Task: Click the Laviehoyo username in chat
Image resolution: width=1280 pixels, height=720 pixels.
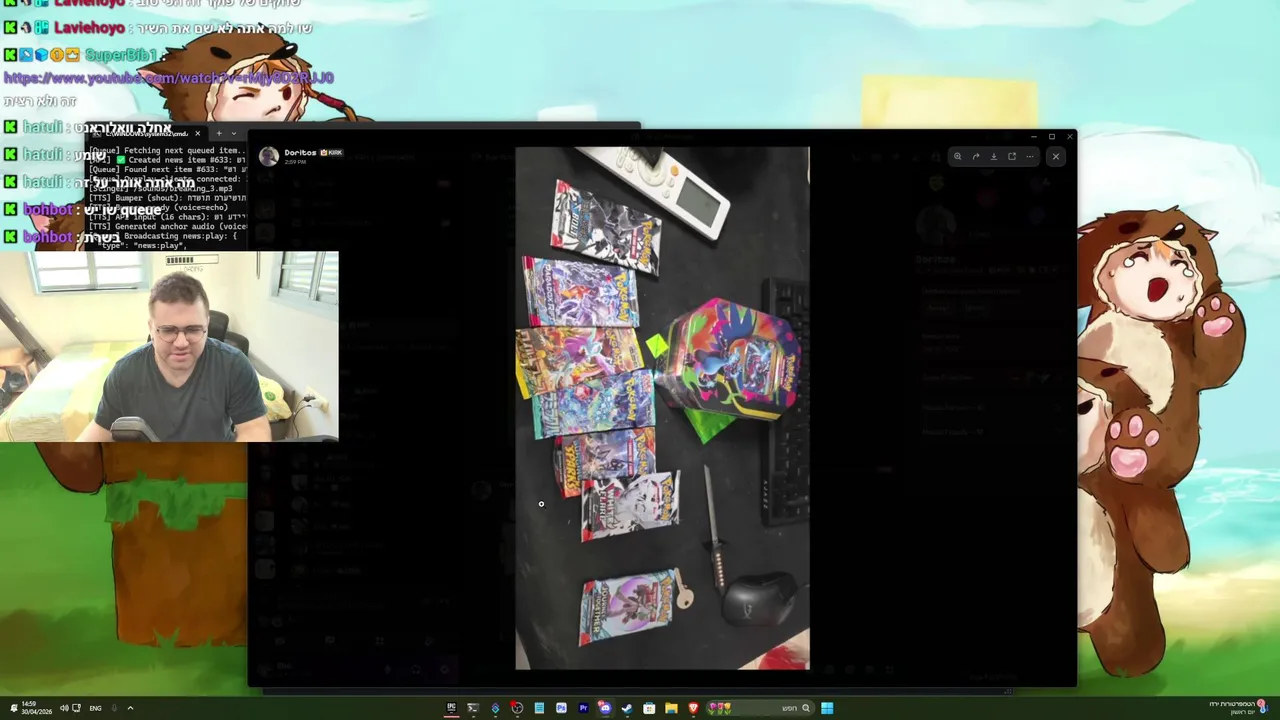Action: [x=89, y=28]
